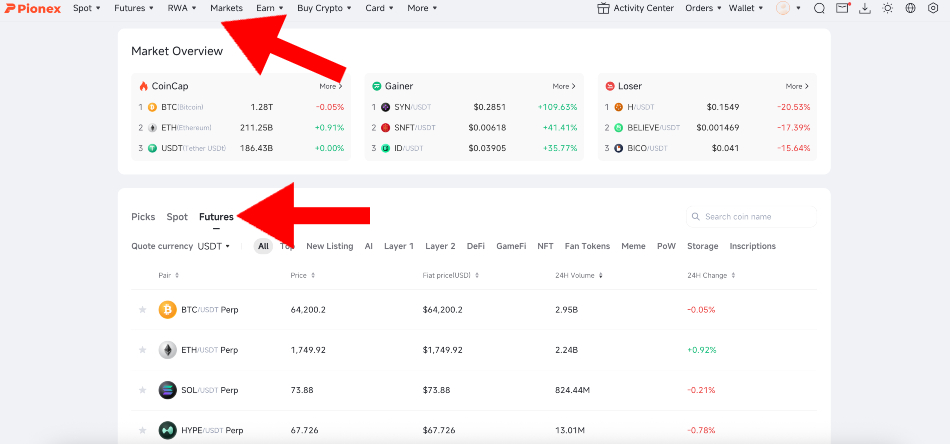Change the Quote currency USDT dropdown
Screen dimensions: 950x444
tap(213, 247)
